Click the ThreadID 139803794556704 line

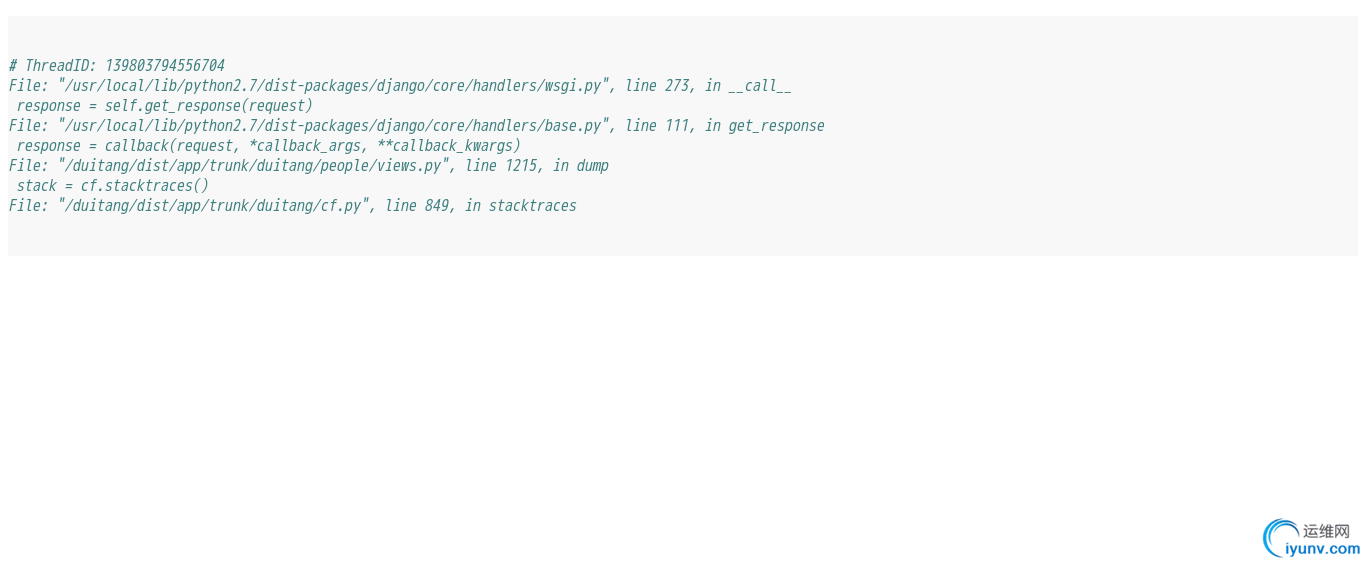[117, 66]
